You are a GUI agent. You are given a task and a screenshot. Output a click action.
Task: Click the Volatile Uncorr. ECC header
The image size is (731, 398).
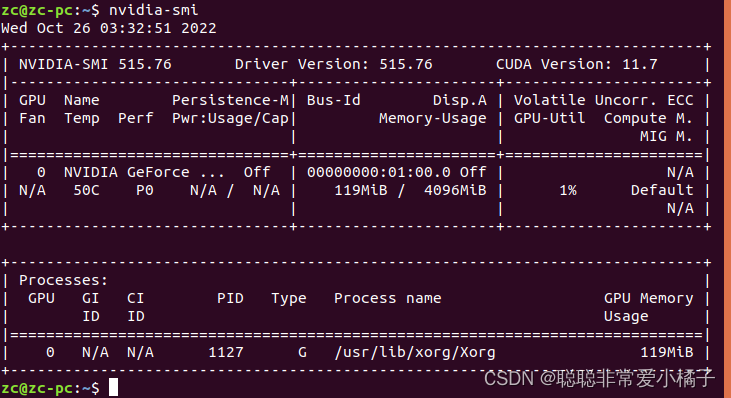[604, 100]
